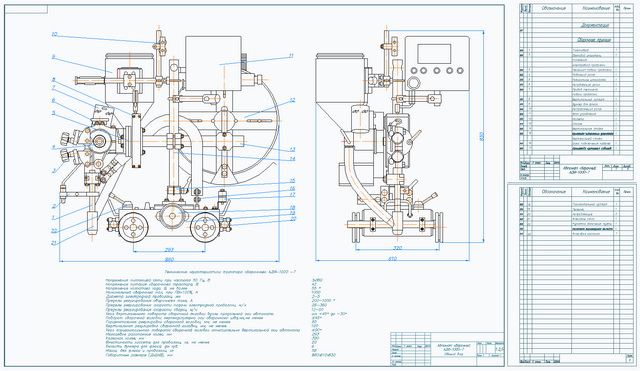Select the technical characteristics heading text
This screenshot has width=640, height=371.
pyautogui.click(x=230, y=271)
